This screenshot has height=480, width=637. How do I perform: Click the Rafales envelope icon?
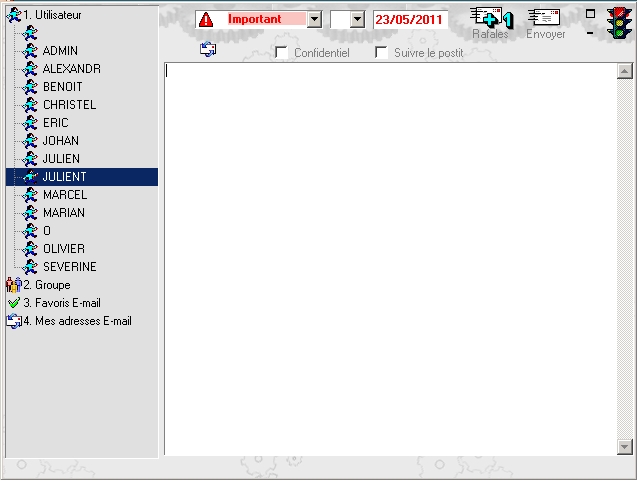click(490, 18)
